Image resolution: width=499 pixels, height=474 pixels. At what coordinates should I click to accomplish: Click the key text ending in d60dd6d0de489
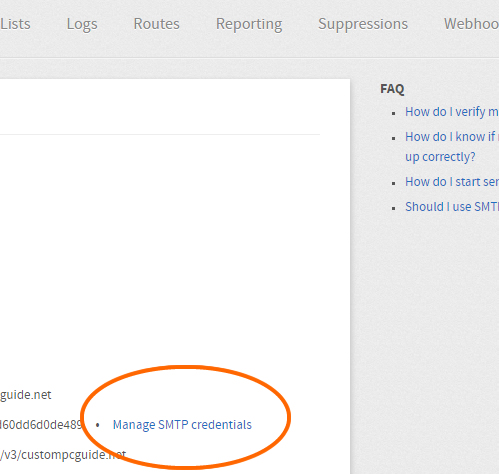point(41,425)
